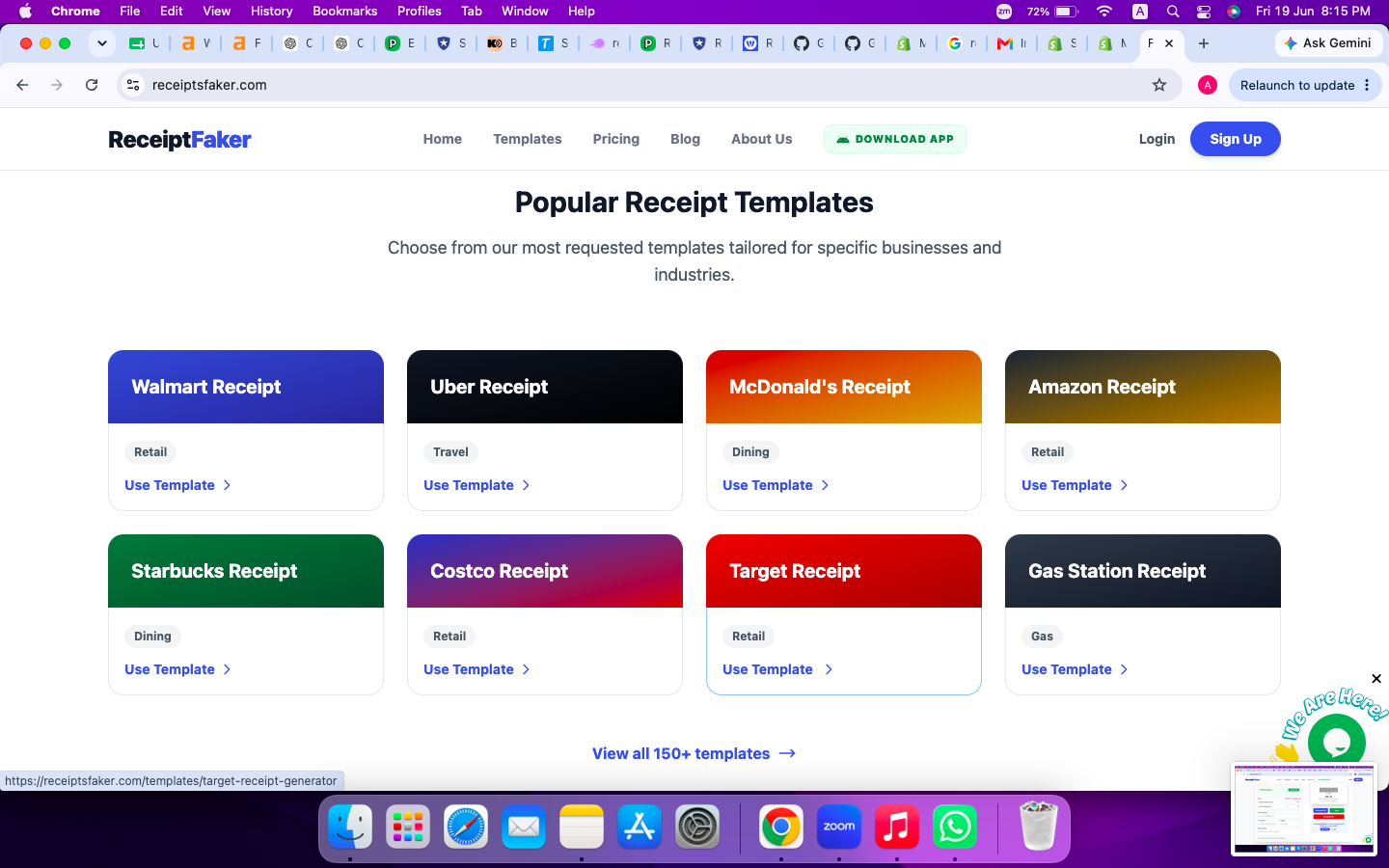Click View all 150+ templates link
This screenshot has height=868, width=1389.
pyautogui.click(x=694, y=753)
